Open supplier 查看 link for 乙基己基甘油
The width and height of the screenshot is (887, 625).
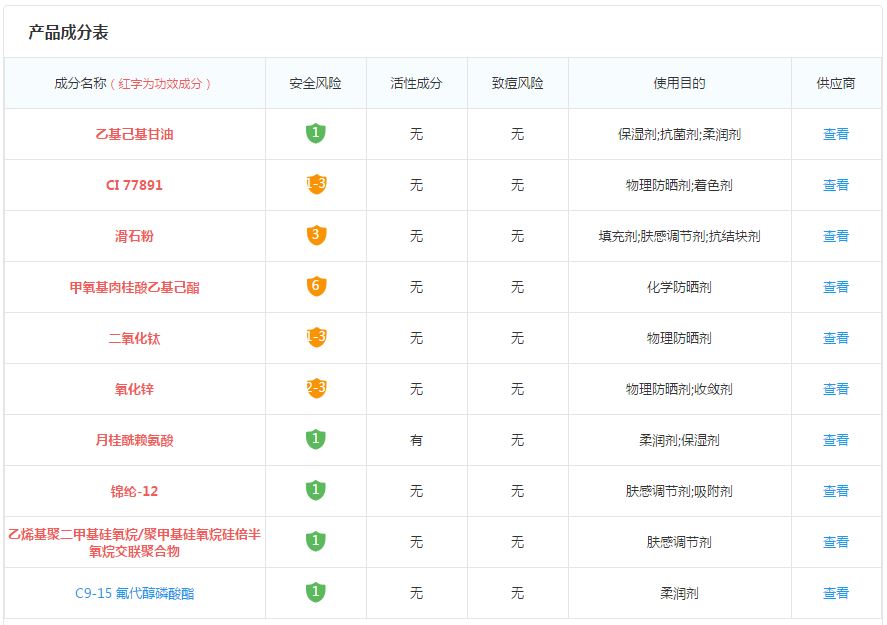tap(836, 134)
